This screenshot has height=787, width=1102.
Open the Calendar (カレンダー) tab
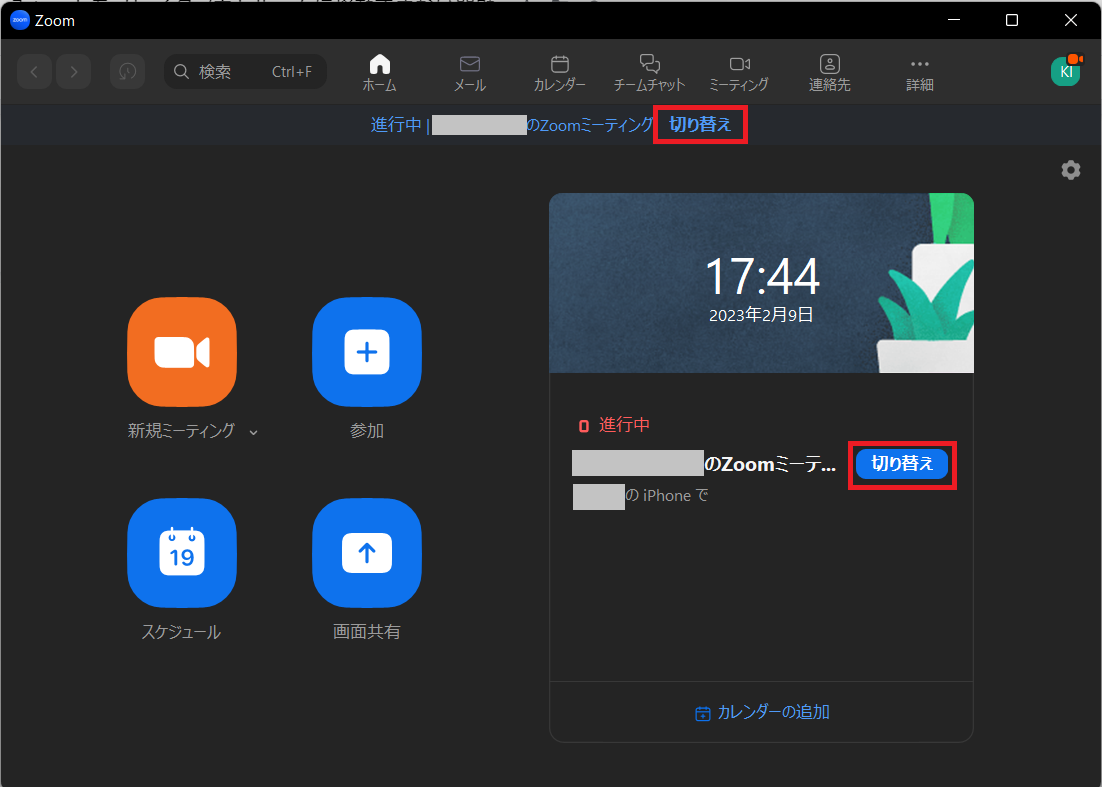[560, 72]
